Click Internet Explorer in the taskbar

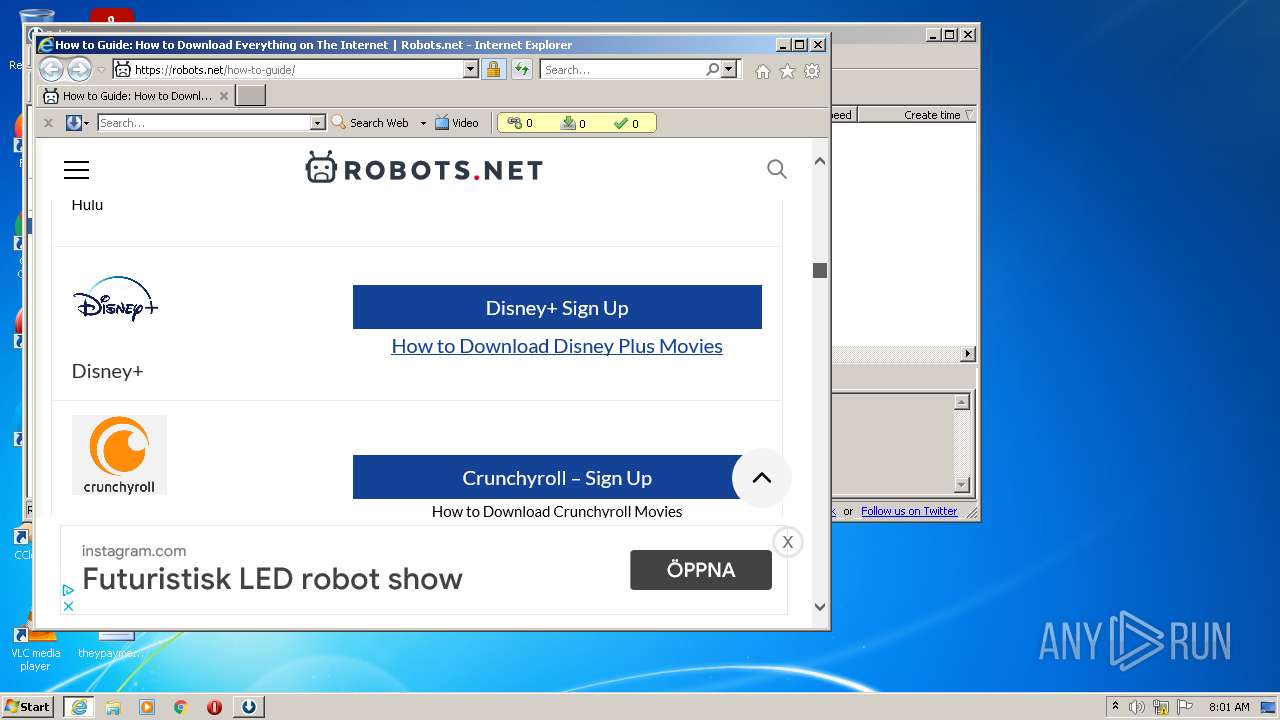[79, 707]
